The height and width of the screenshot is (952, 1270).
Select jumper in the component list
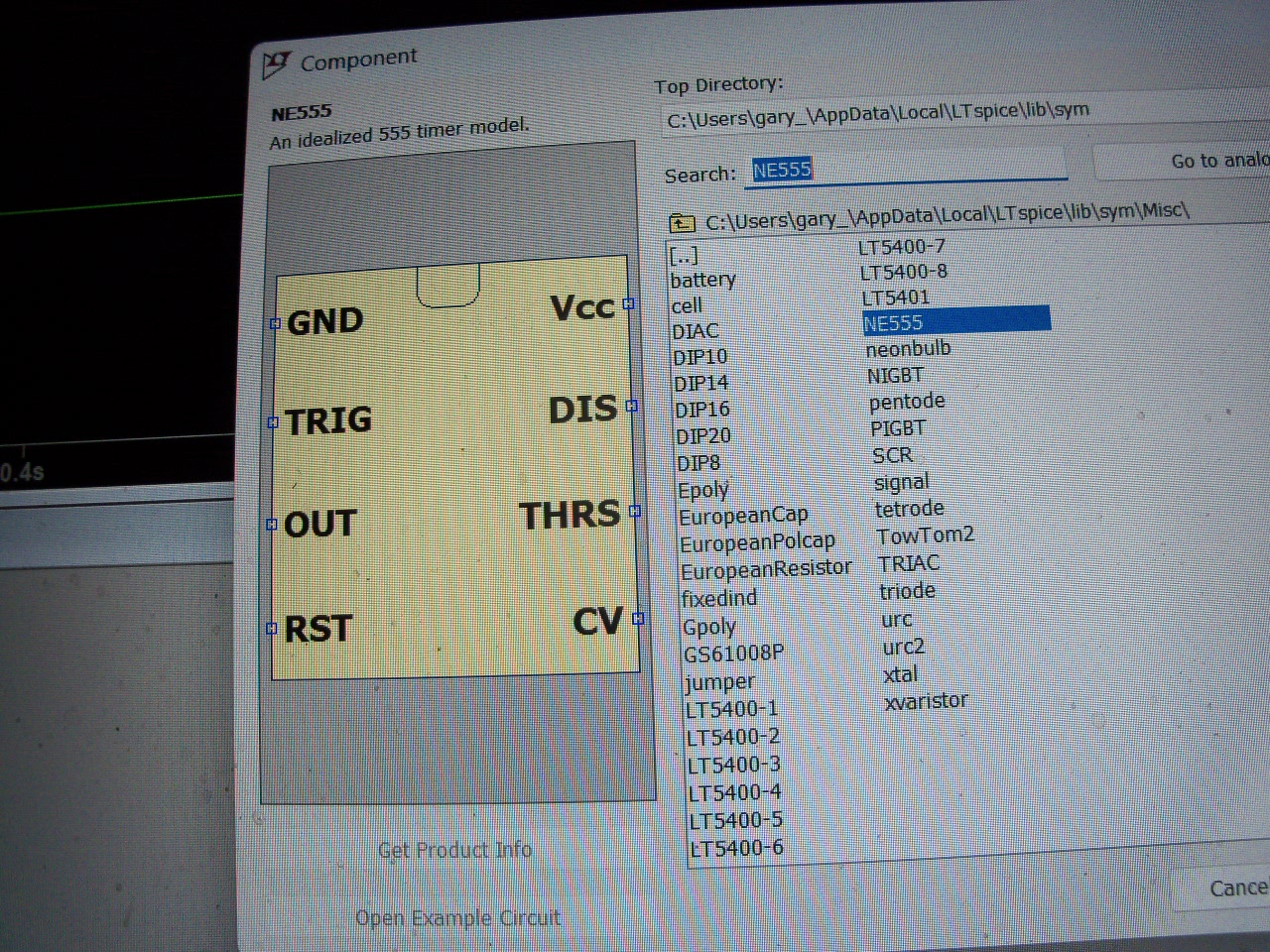point(719,682)
